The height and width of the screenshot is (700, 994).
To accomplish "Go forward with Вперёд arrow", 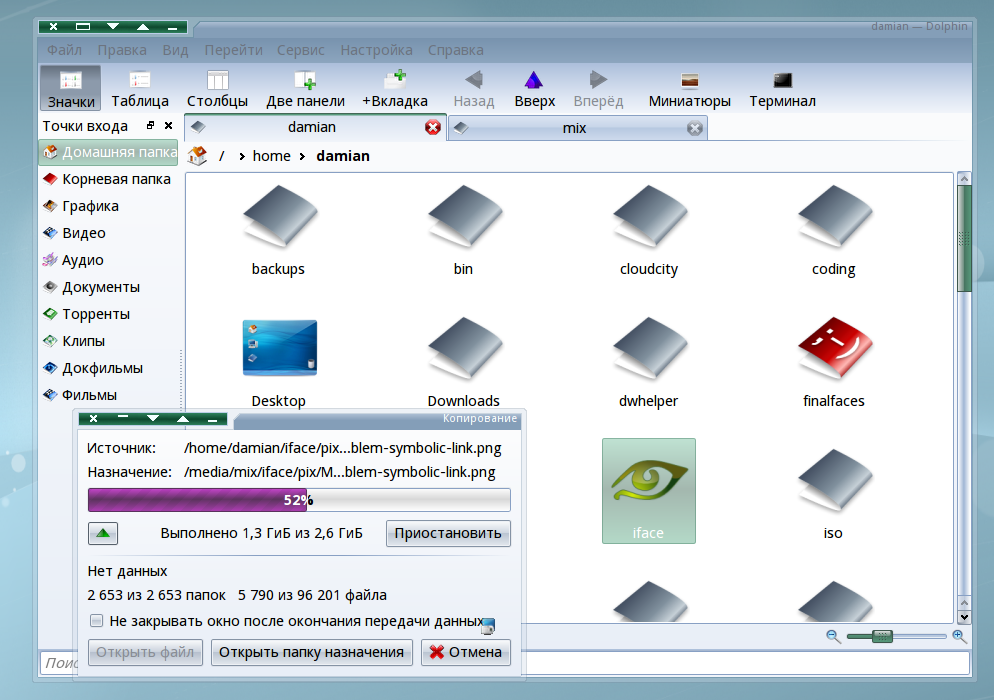I will click(598, 88).
